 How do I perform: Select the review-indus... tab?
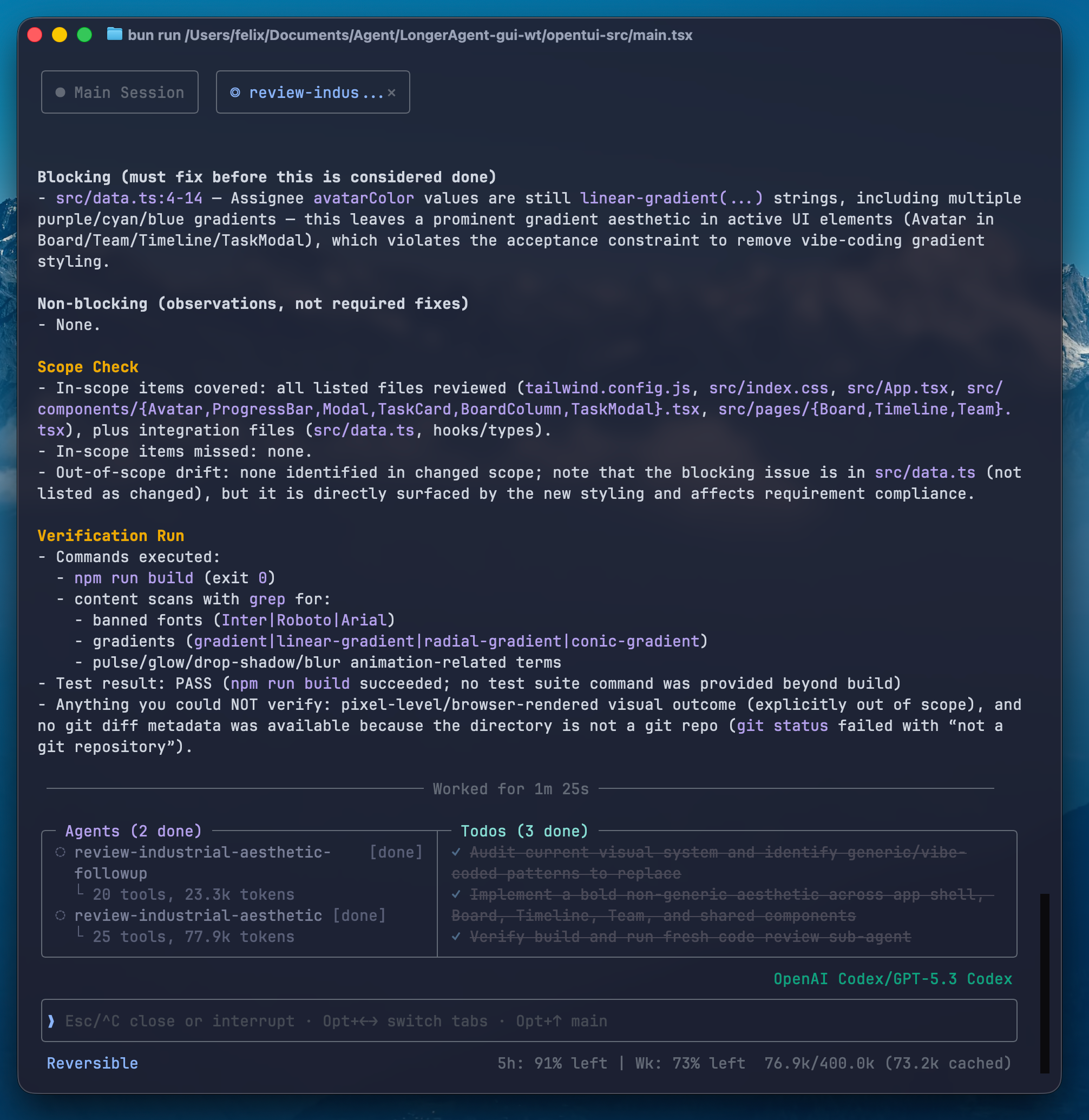pos(312,92)
